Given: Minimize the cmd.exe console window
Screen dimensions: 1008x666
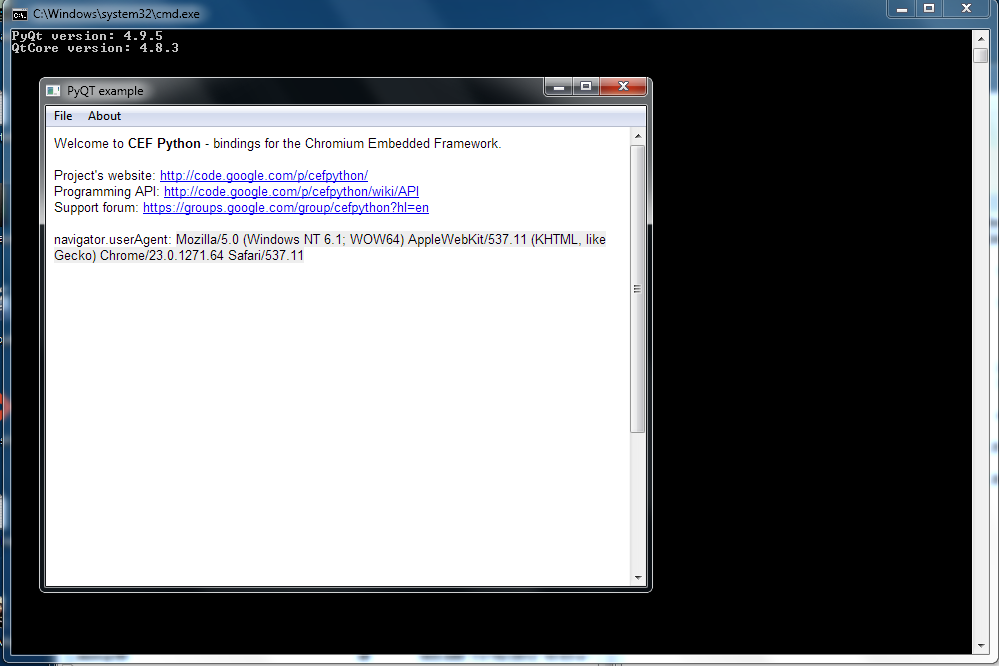Looking at the screenshot, I should [901, 8].
